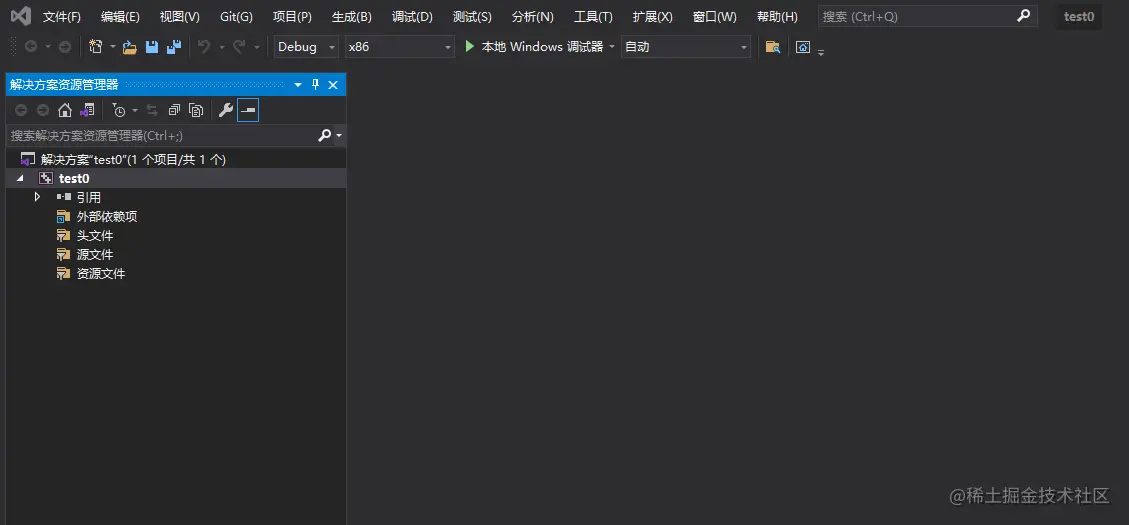Click the navigate backward toolbar arrow
The width and height of the screenshot is (1129, 525).
31,47
